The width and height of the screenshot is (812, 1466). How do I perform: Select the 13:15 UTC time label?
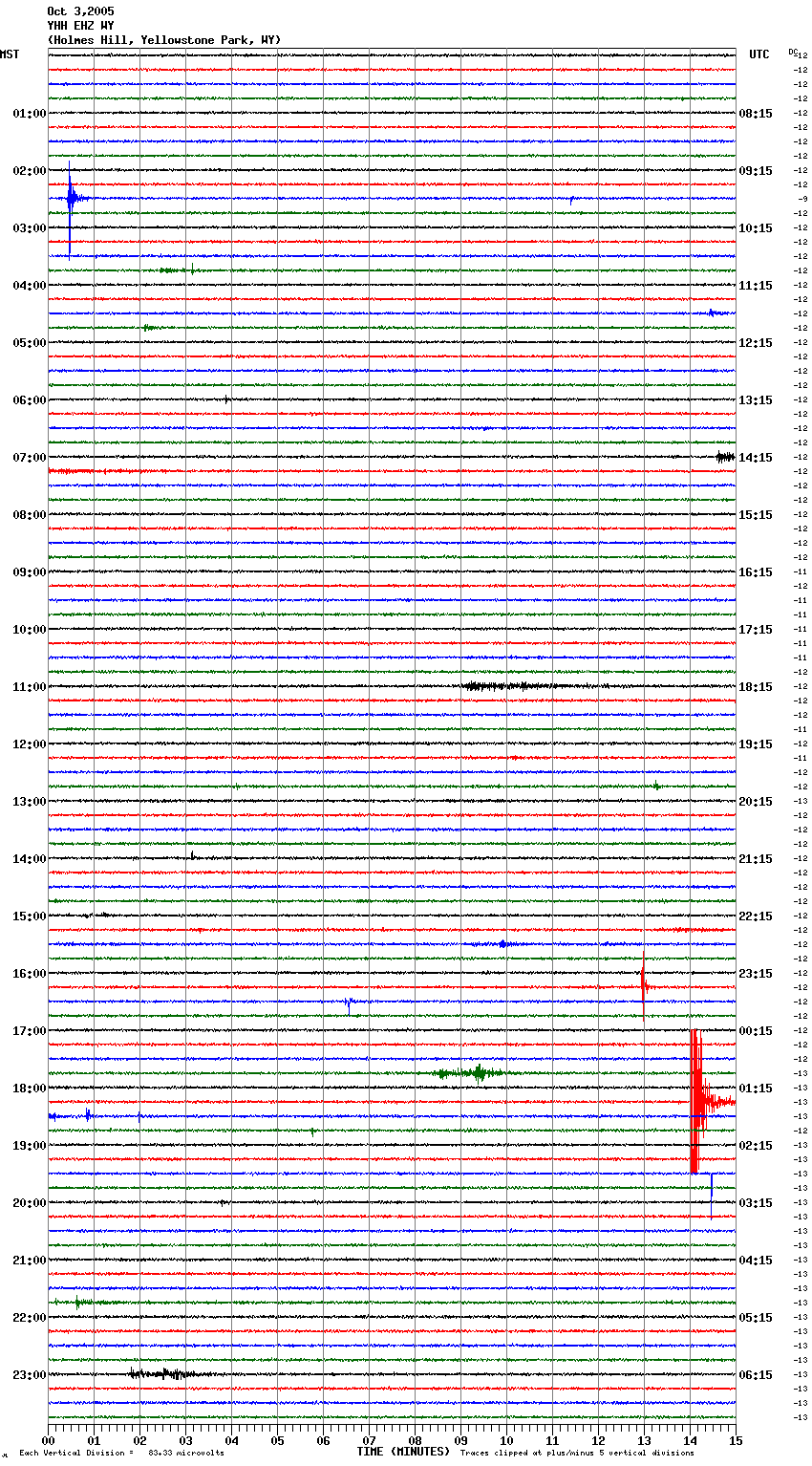point(756,400)
